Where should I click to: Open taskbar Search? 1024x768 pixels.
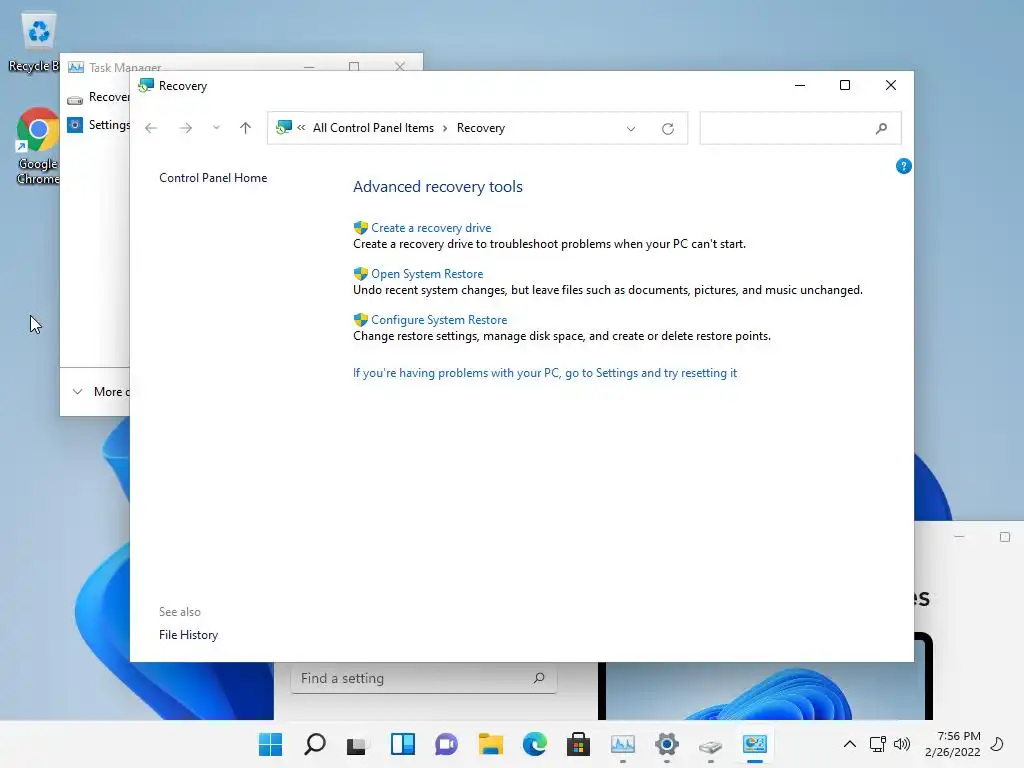pos(315,744)
